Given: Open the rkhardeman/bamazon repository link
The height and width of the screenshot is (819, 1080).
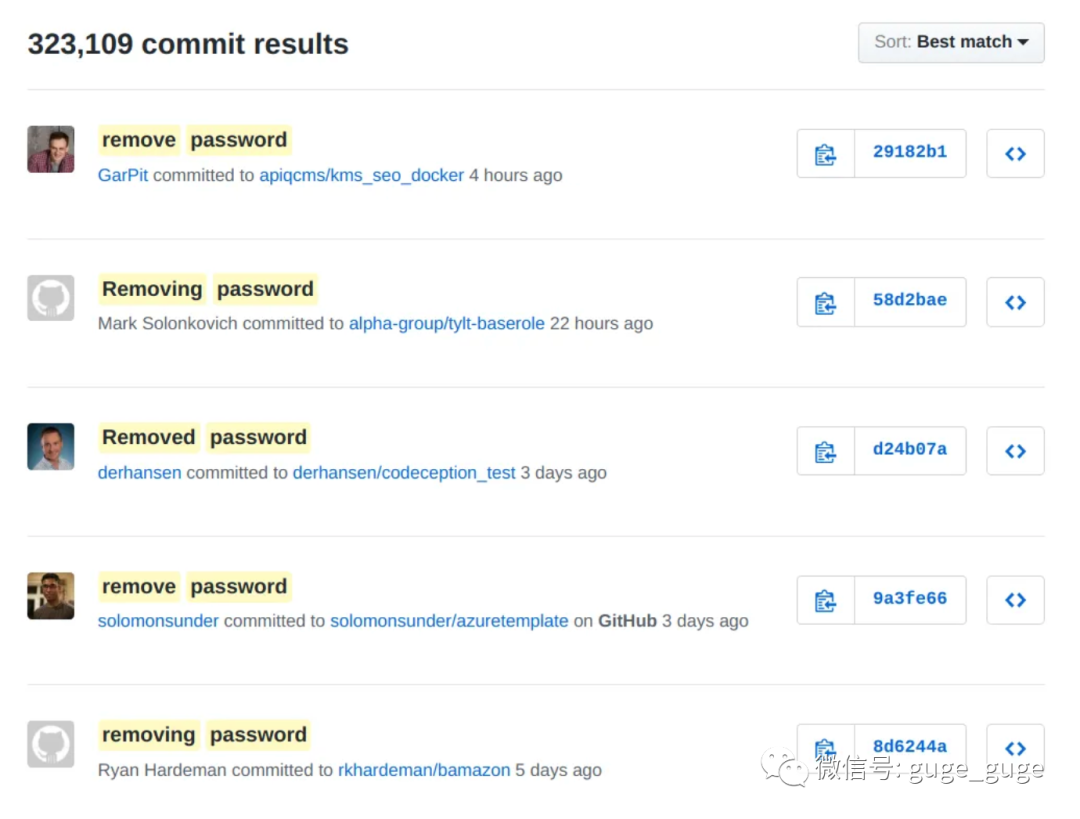Looking at the screenshot, I should [x=424, y=769].
